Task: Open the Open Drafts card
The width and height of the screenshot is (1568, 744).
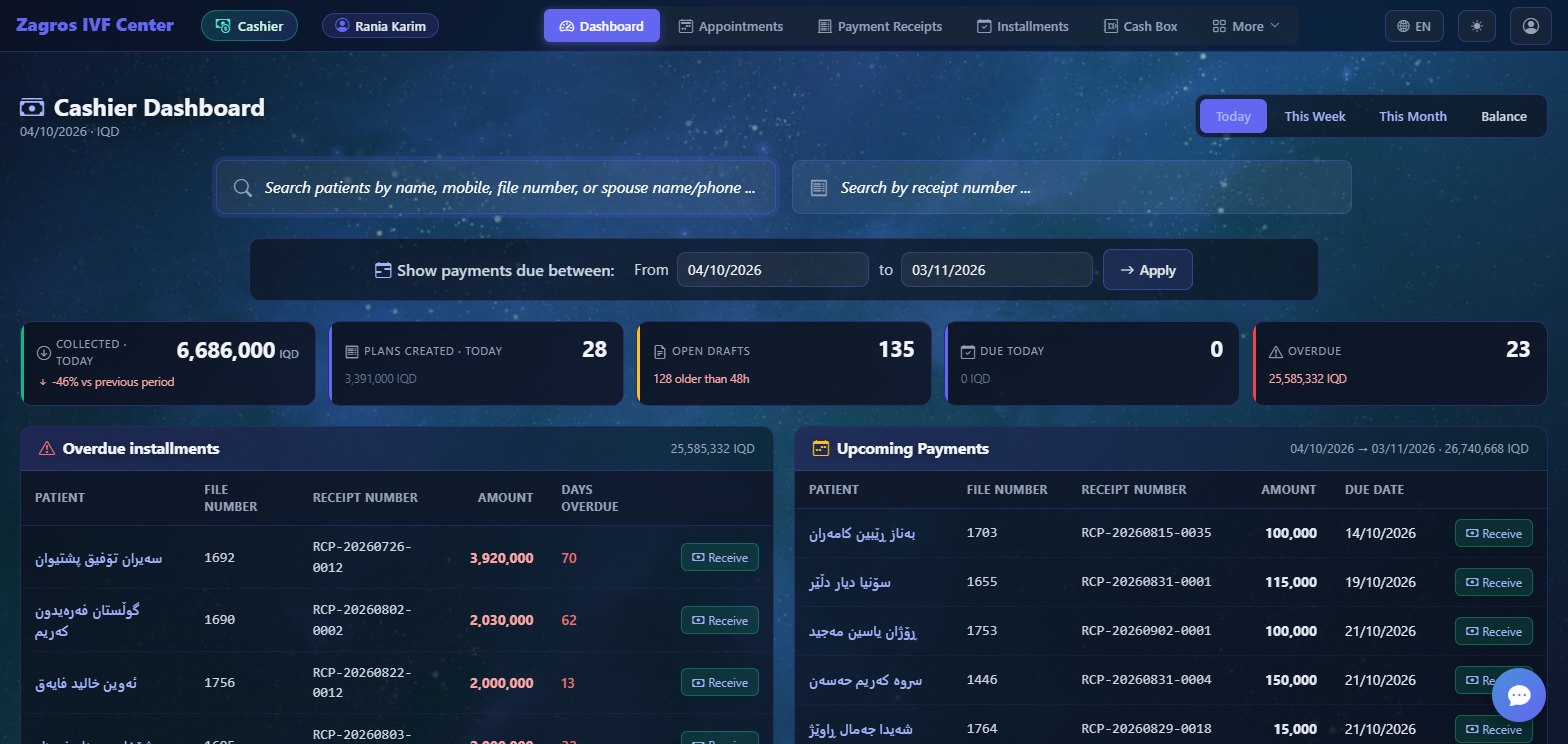Action: 784,363
